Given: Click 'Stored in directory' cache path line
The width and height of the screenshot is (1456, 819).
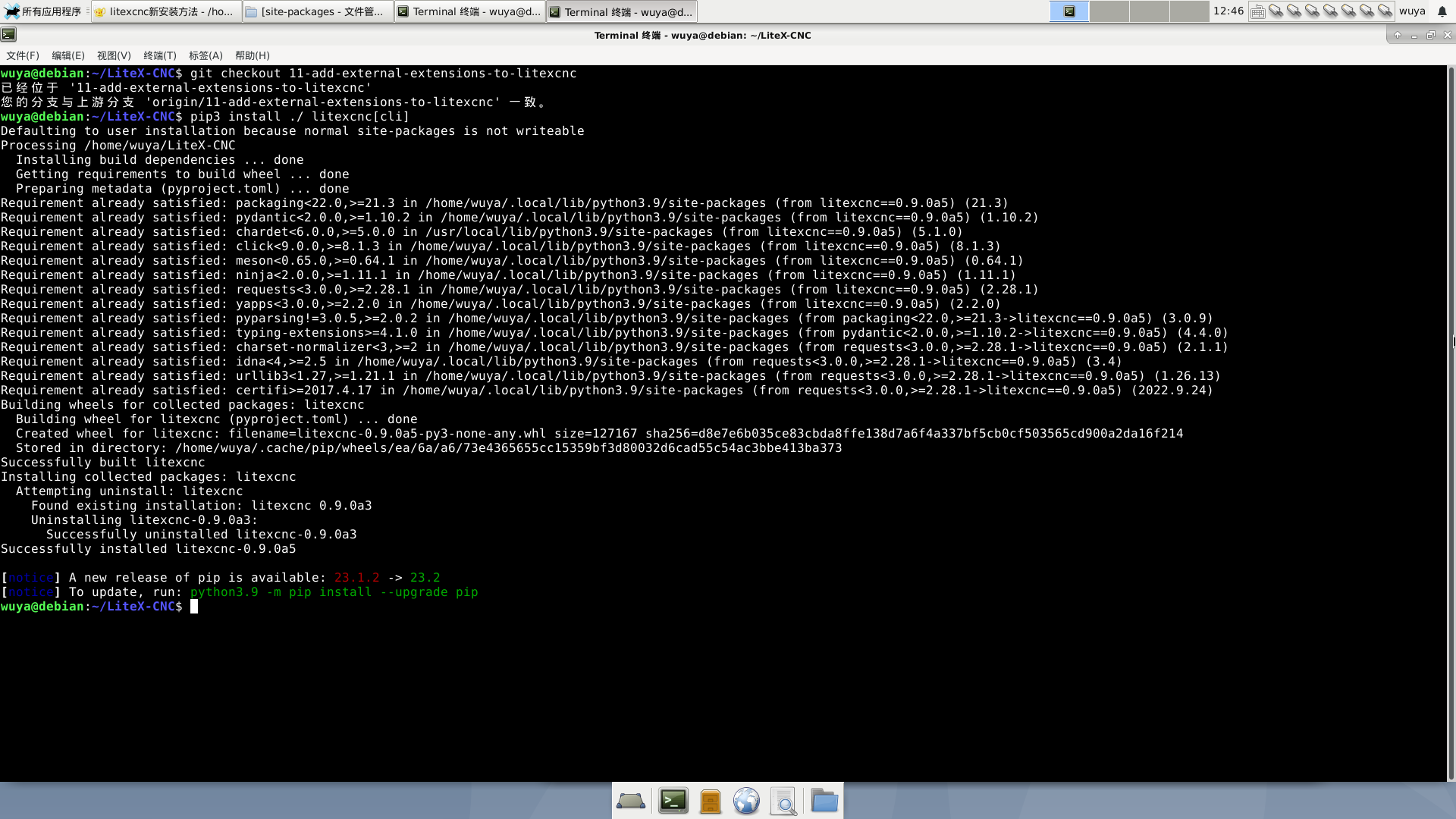Looking at the screenshot, I should click(x=428, y=448).
